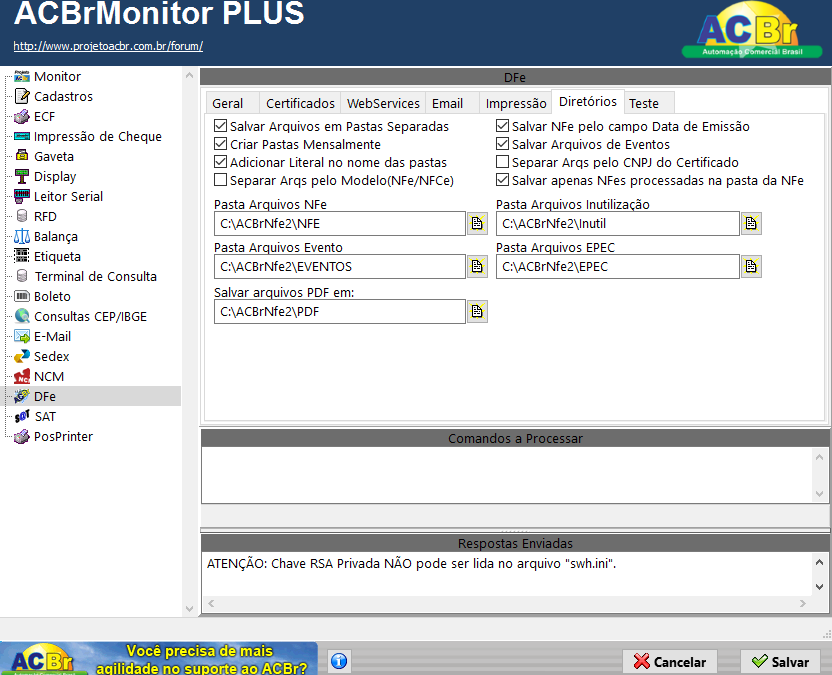Screen dimensions: 832x675
Task: Select the E-Mail envelope icon
Action: coord(22,336)
